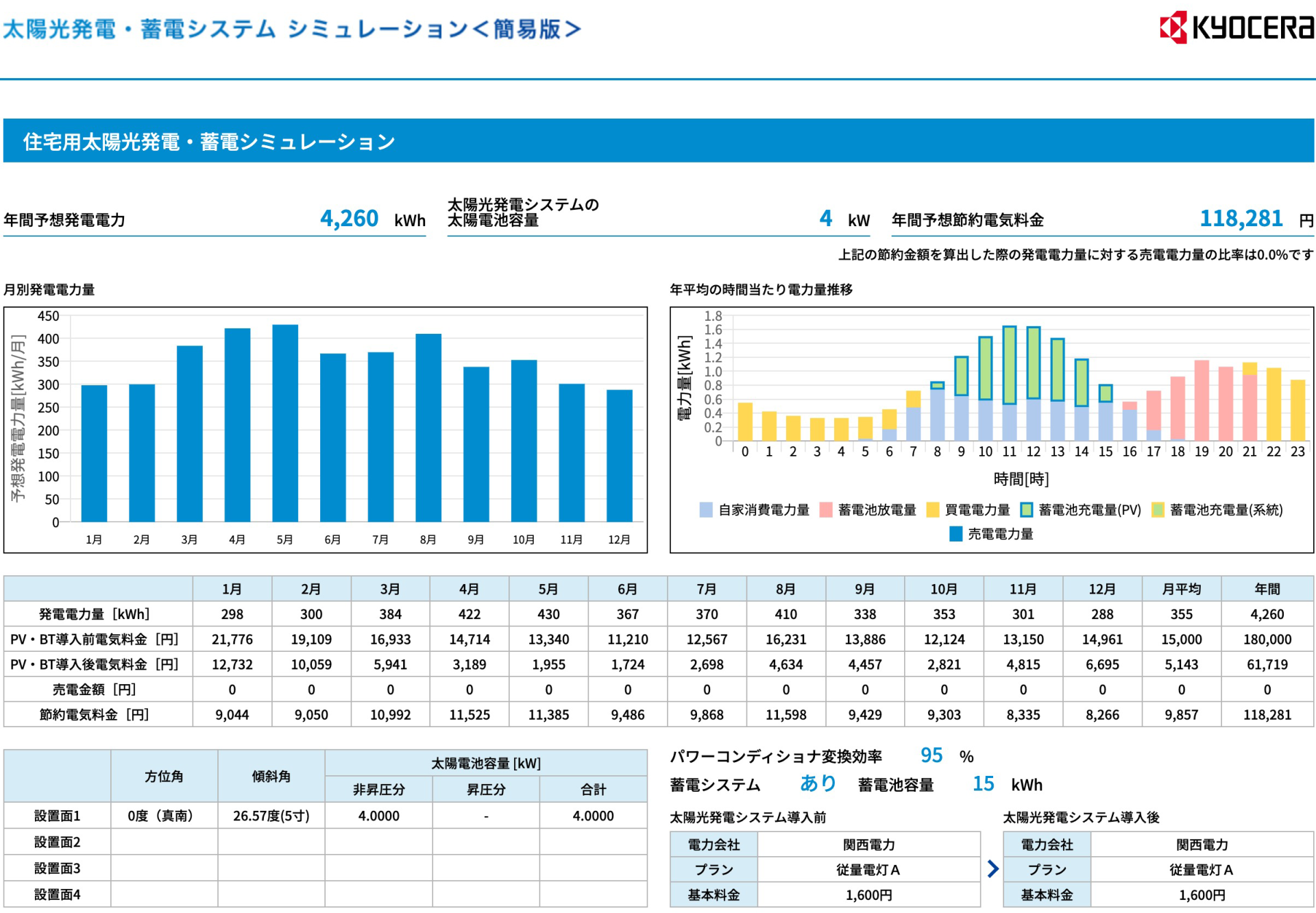This screenshot has width=1316, height=913.
Task: Click the hour 11 stacked bar
Action: tap(1010, 383)
